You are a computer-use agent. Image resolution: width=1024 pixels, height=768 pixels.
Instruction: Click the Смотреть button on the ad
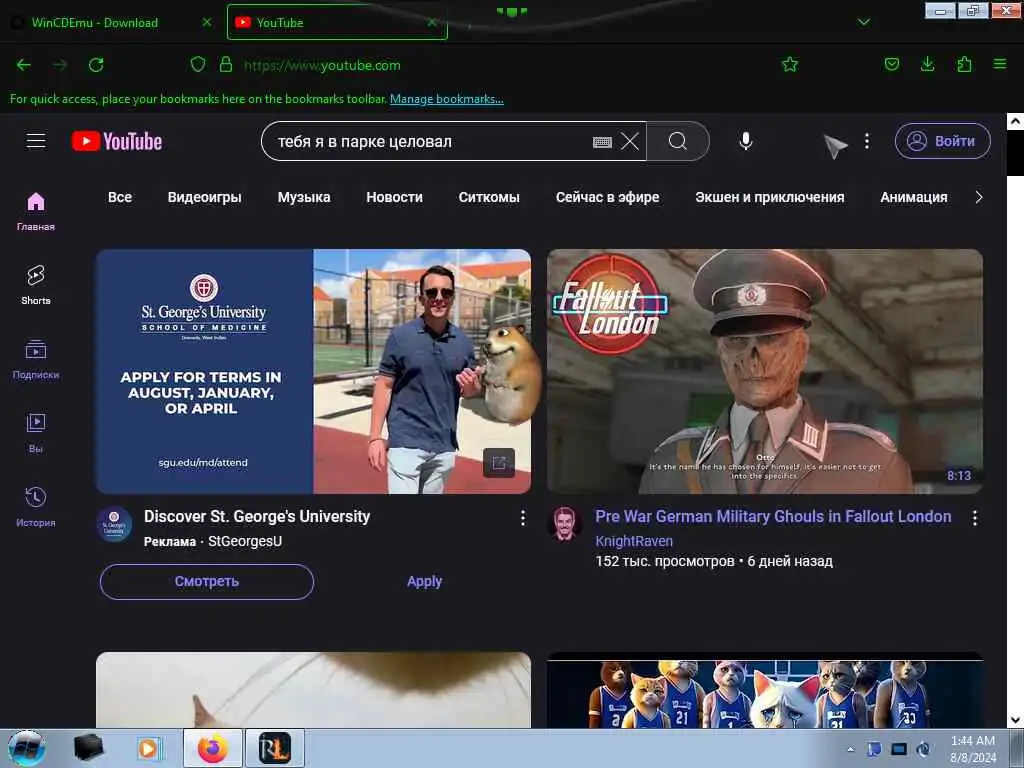point(206,581)
